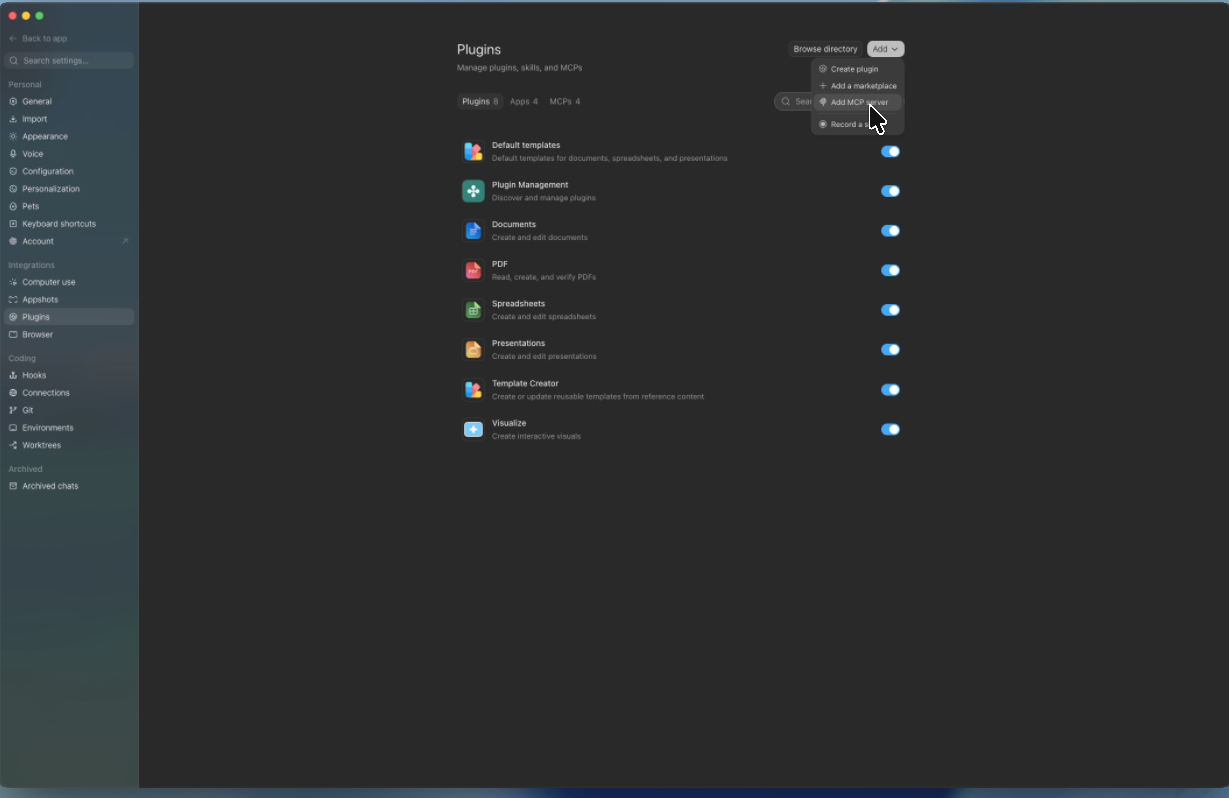The height and width of the screenshot is (798, 1229).
Task: Click the plugin search box
Action: coord(793,102)
